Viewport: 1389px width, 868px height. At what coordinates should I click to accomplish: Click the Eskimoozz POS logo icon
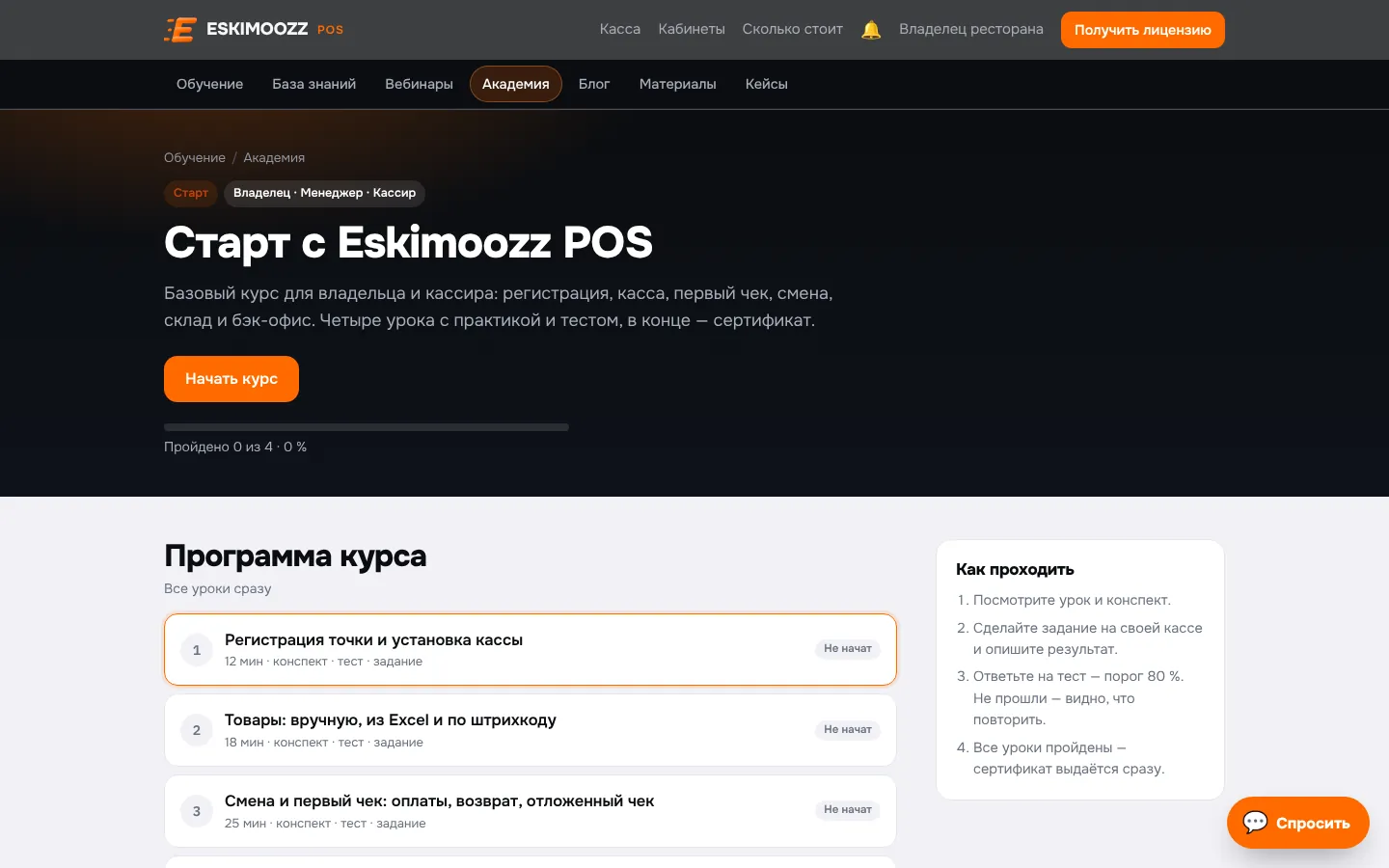point(180,30)
